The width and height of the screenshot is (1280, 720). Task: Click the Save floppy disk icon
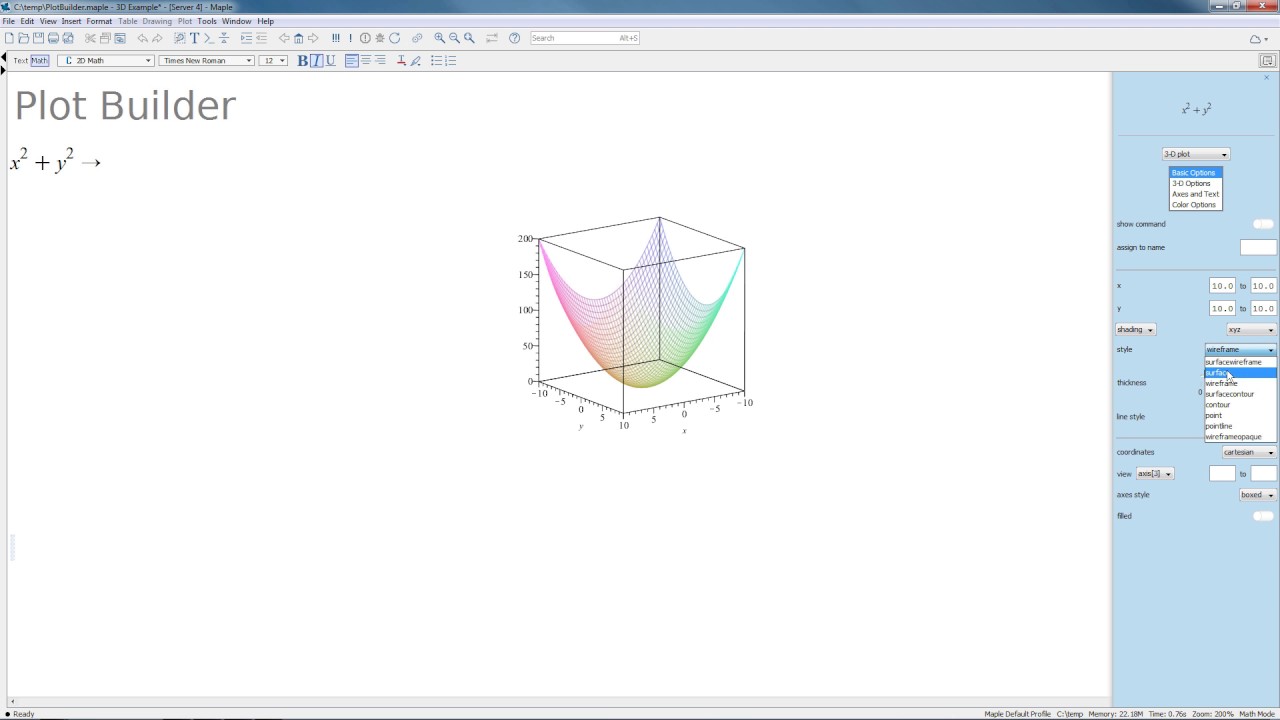38,38
